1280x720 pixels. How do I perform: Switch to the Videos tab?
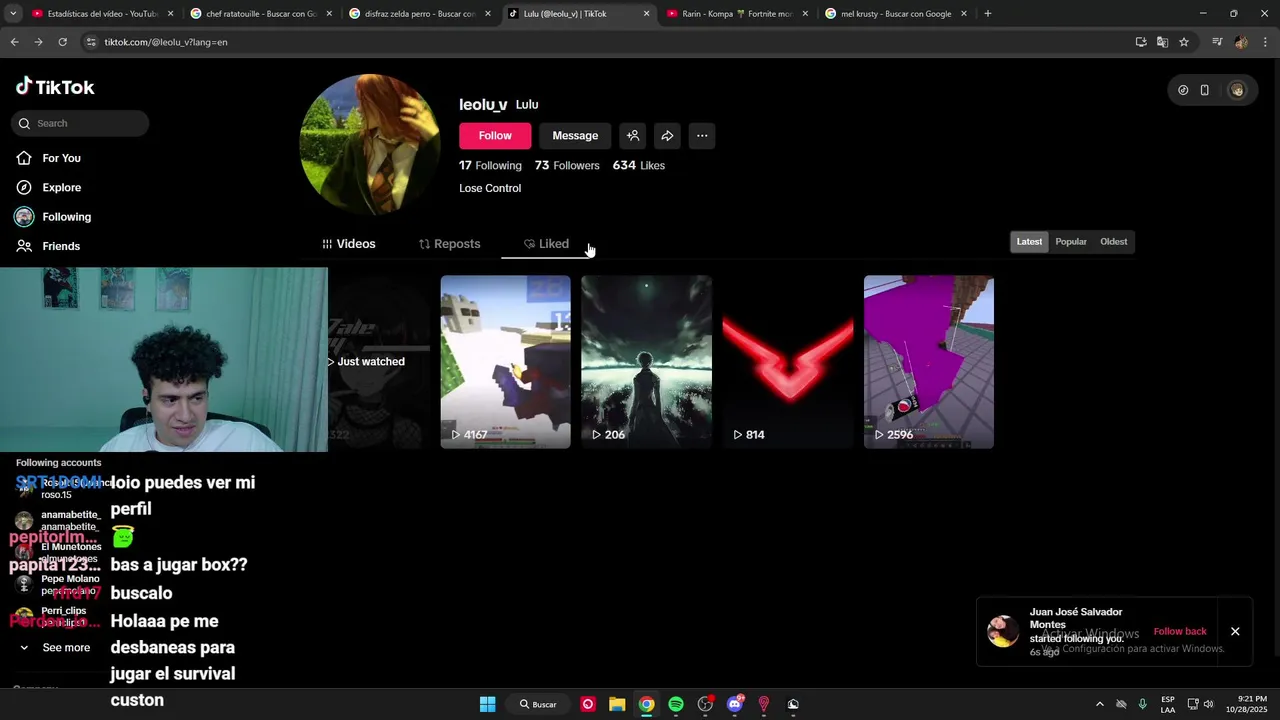coord(349,244)
